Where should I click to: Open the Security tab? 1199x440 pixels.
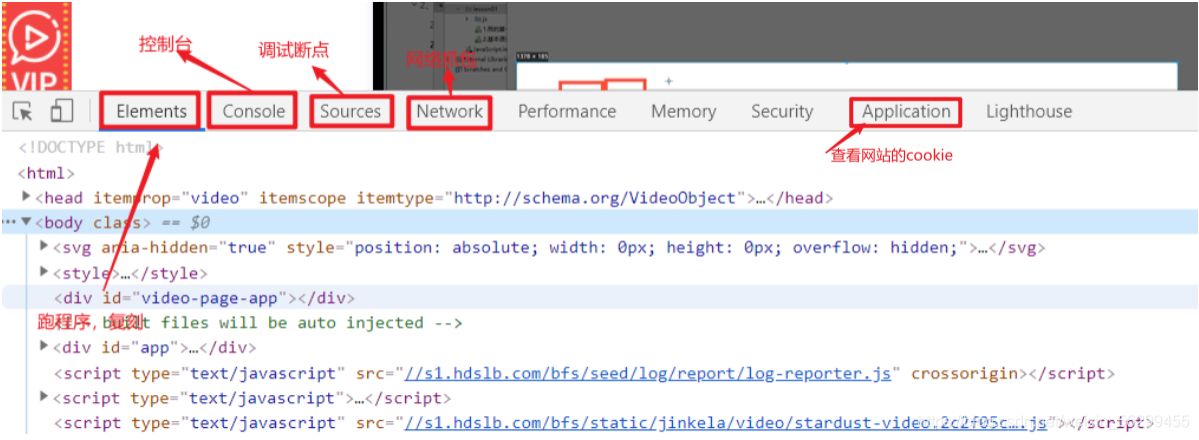781,111
